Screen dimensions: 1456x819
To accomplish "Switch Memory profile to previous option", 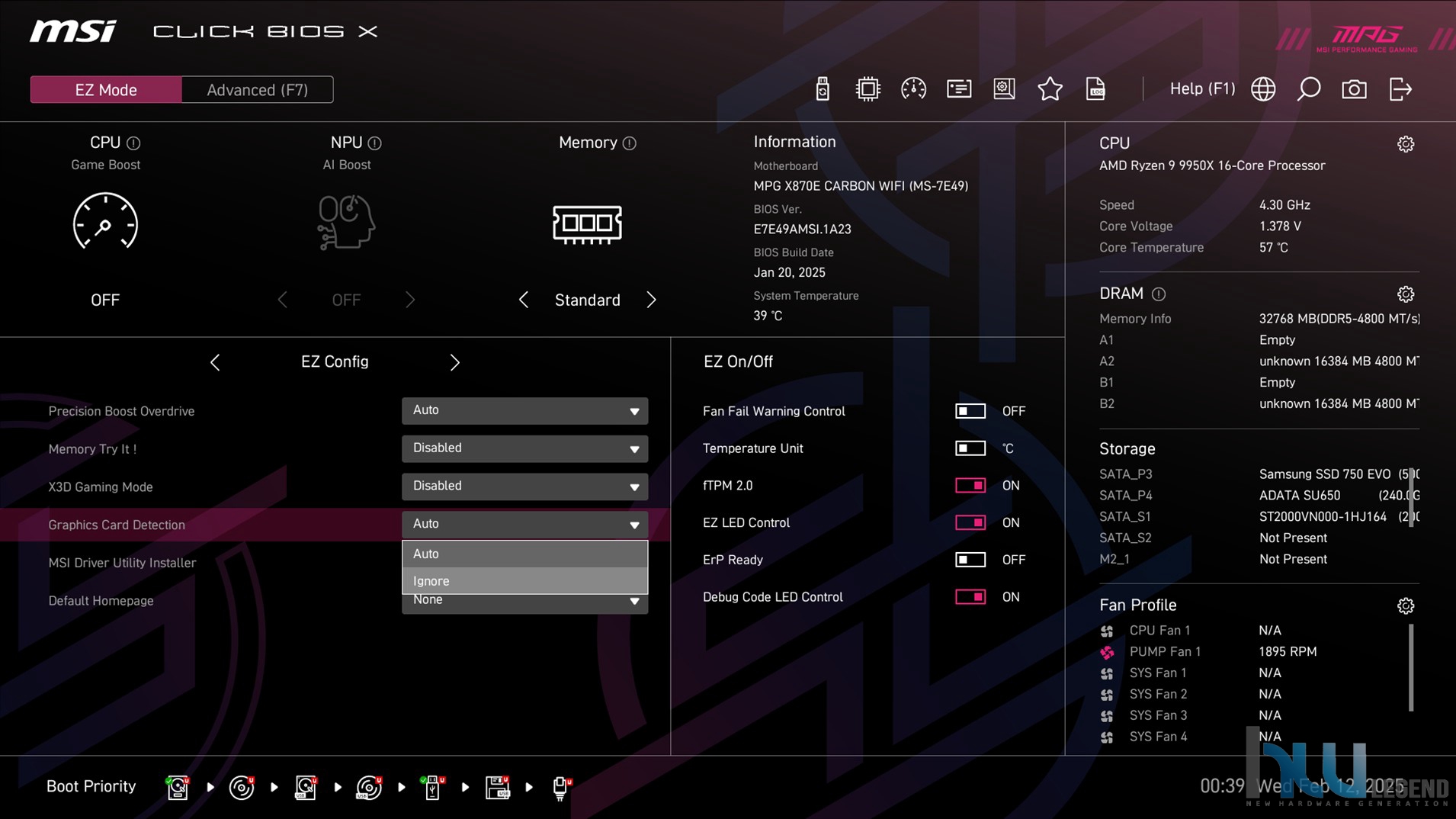I will [x=523, y=300].
